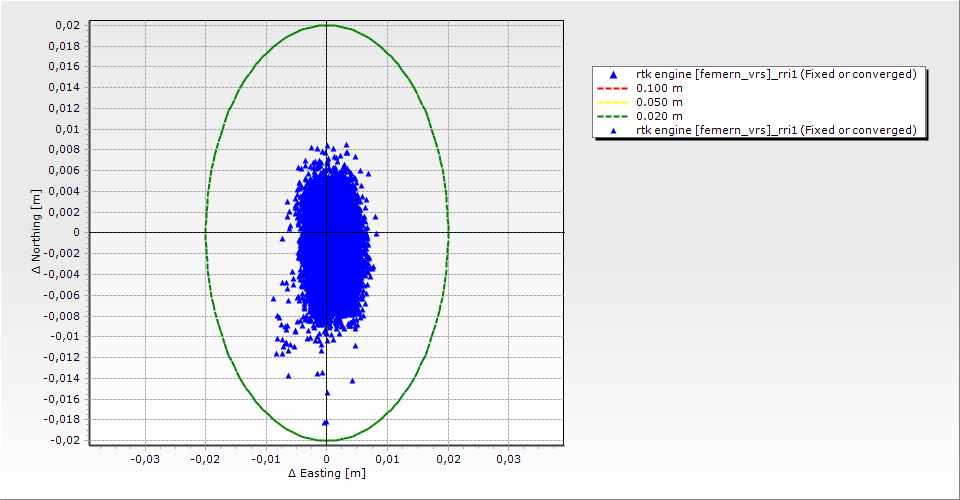Click the Δ Easting [m] axis title
This screenshot has width=960, height=500.
pyautogui.click(x=326, y=473)
